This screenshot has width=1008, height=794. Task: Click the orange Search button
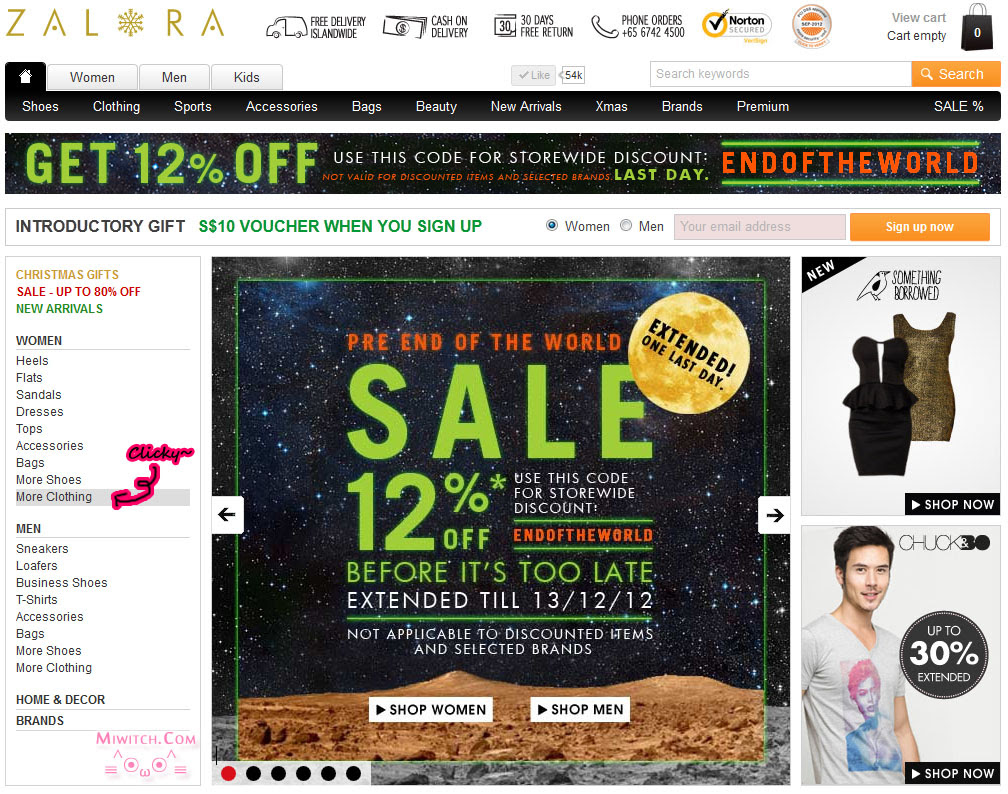955,74
